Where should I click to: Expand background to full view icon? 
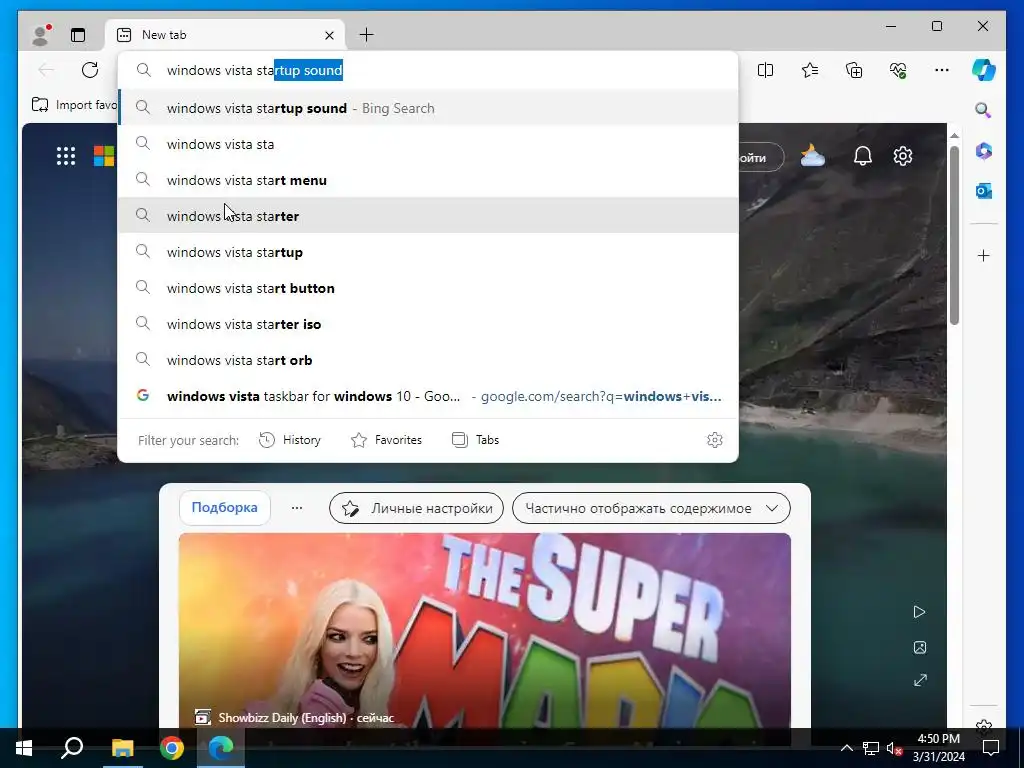pos(920,680)
